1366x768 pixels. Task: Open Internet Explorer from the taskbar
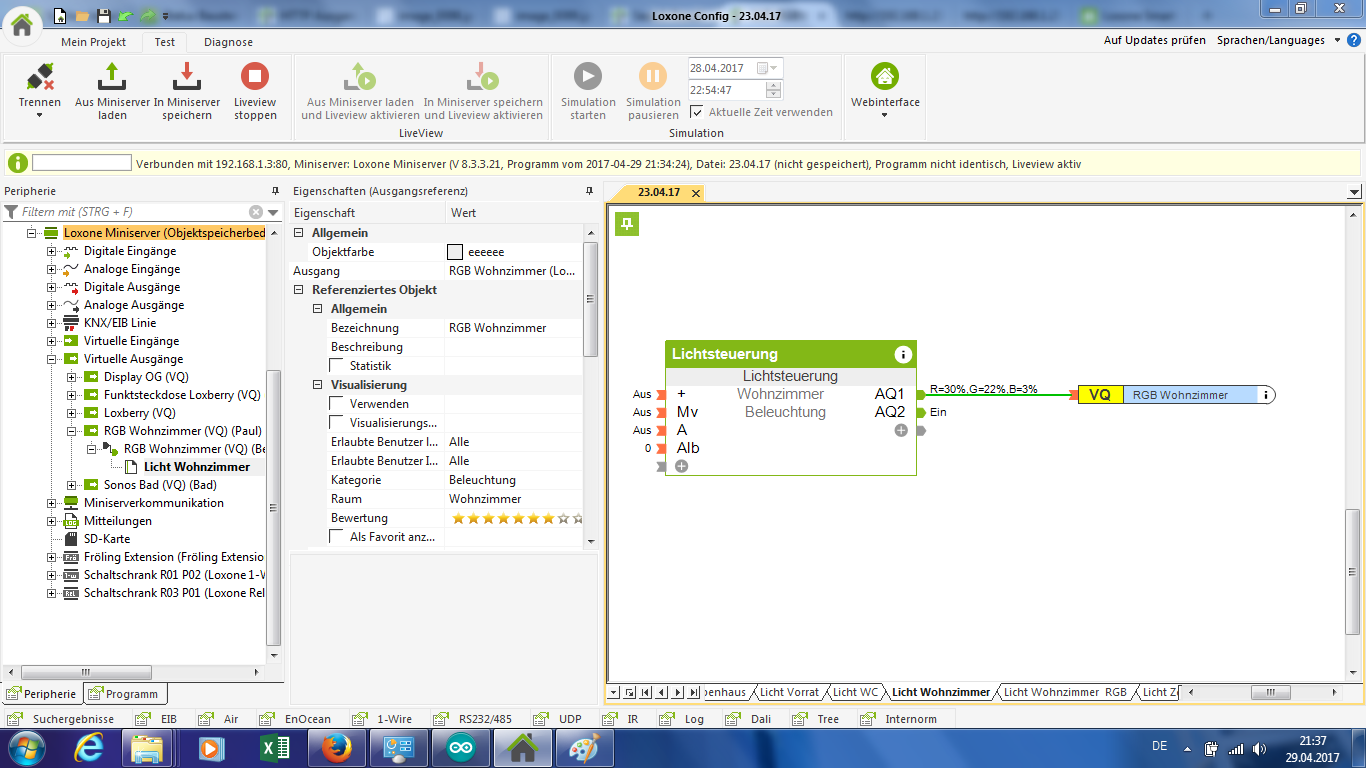click(x=90, y=747)
